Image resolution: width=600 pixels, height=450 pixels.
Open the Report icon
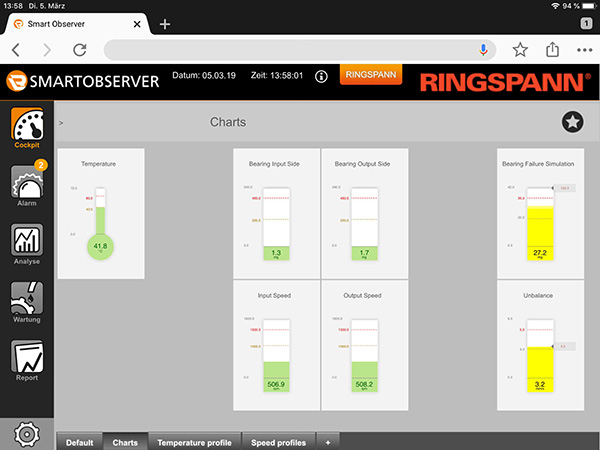[27, 358]
